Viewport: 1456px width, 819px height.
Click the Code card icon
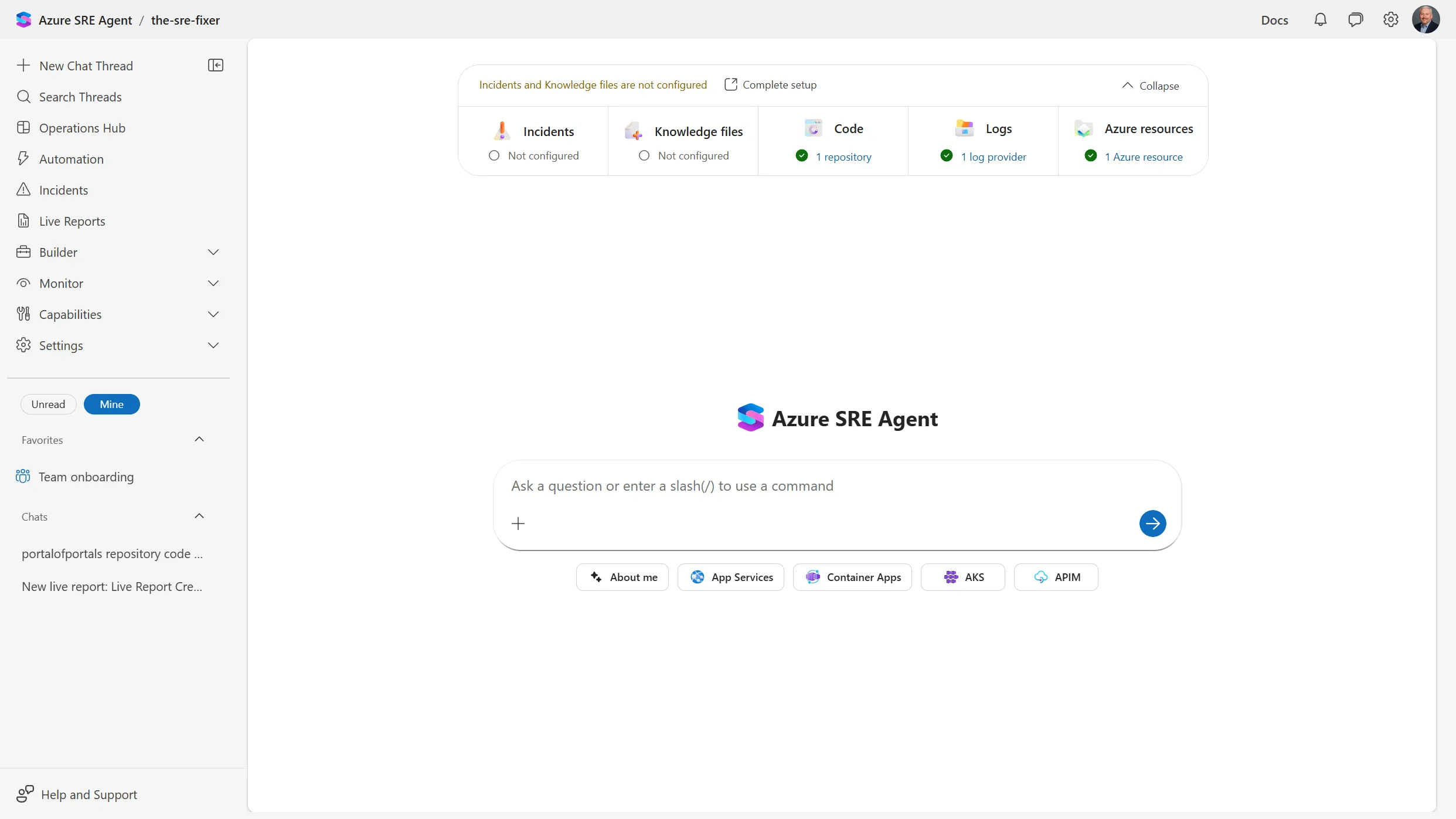813,128
